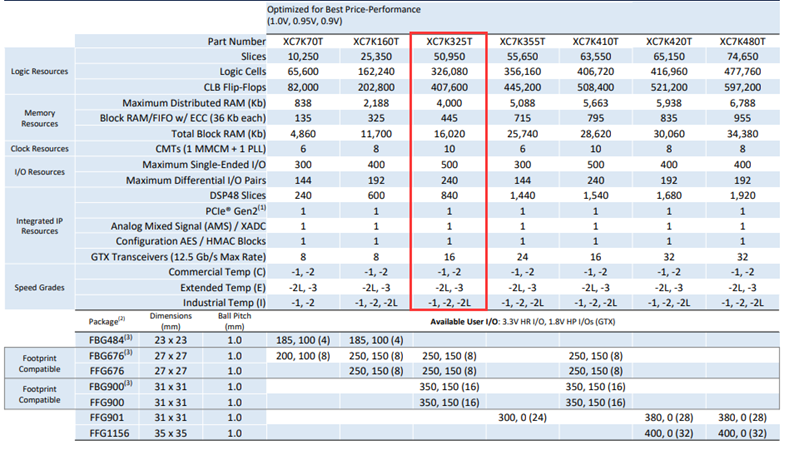
Task: Click the 200, 100 (8) I/O cell
Action: tap(302, 355)
